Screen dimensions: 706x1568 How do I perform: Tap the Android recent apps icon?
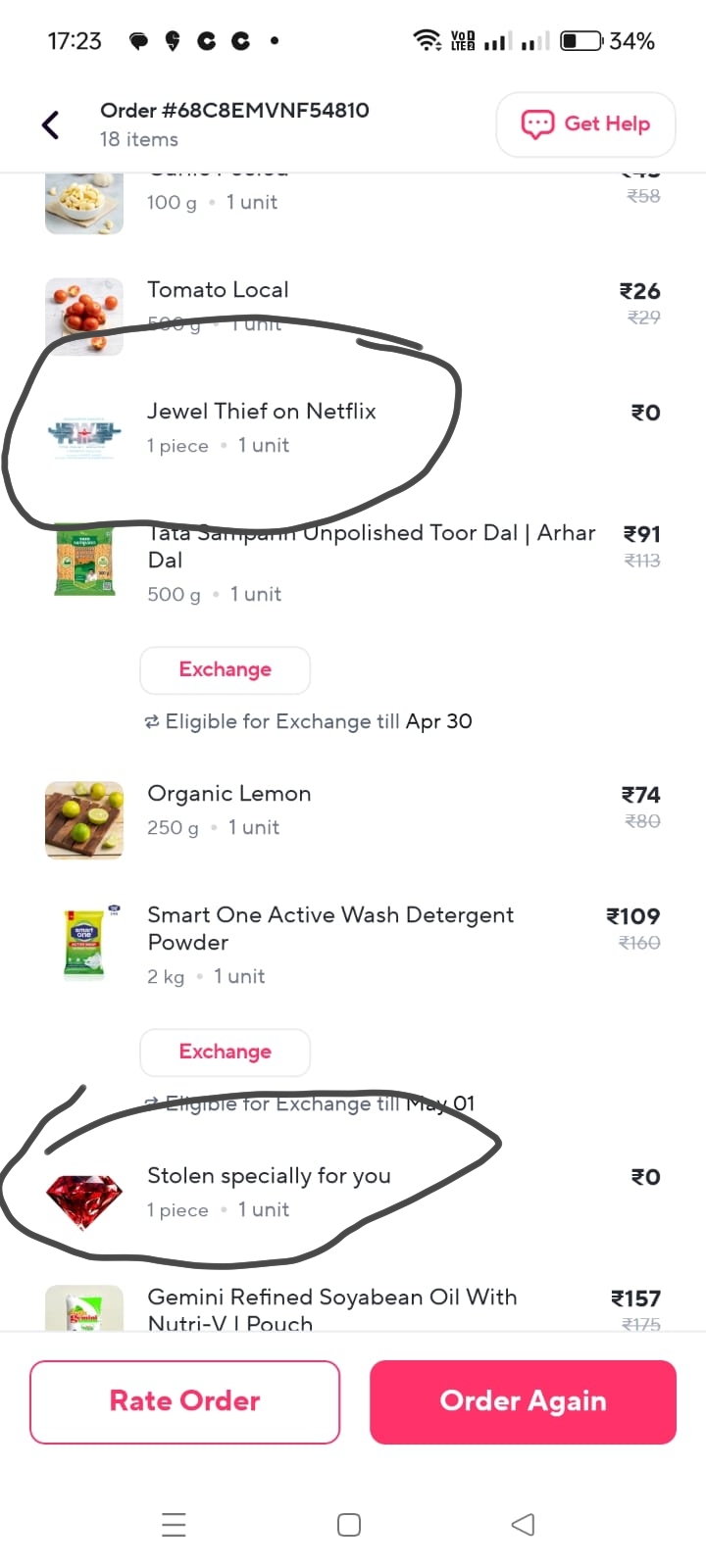pyautogui.click(x=174, y=1525)
